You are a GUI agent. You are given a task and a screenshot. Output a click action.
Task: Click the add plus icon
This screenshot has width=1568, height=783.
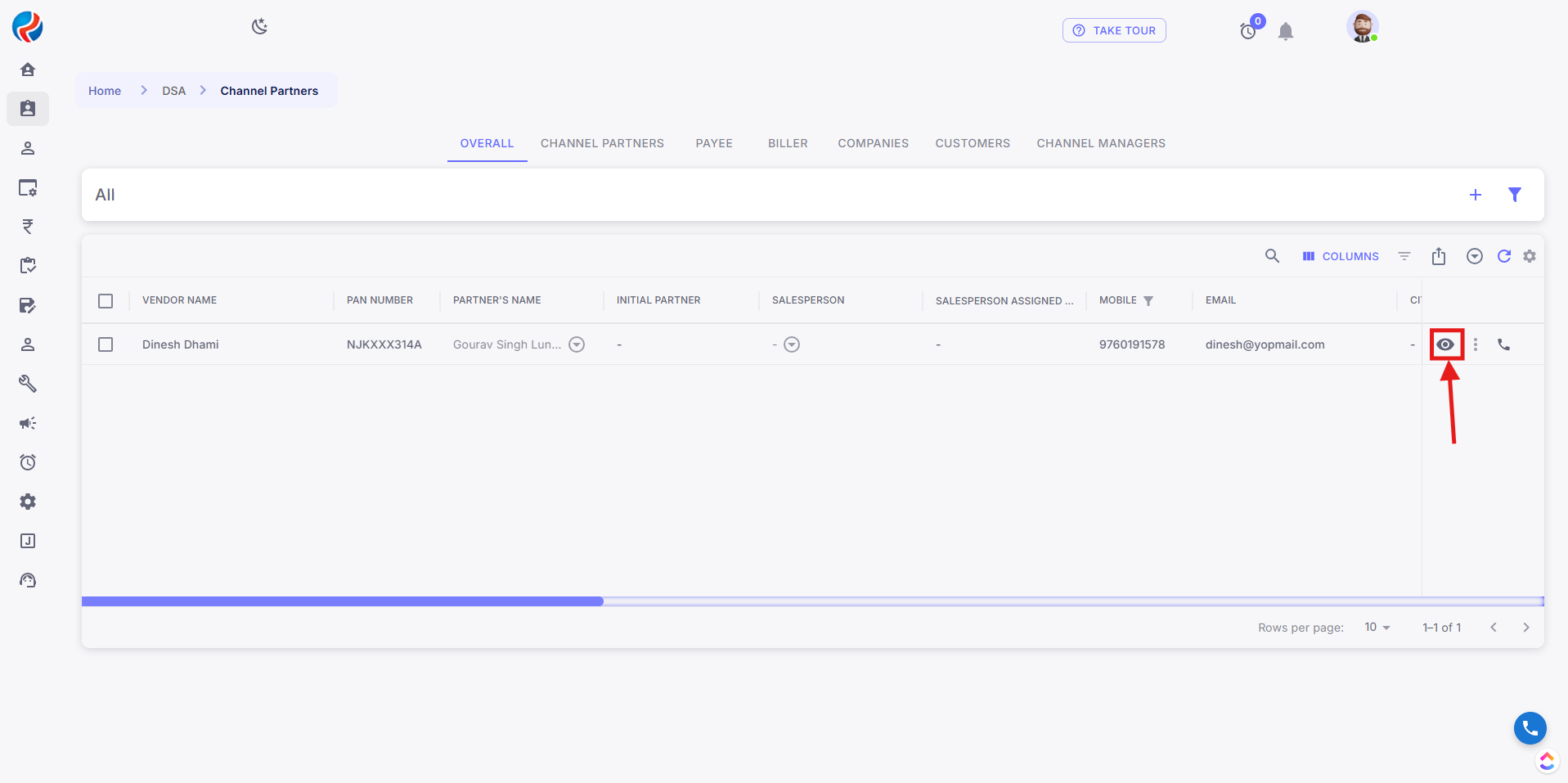coord(1475,195)
